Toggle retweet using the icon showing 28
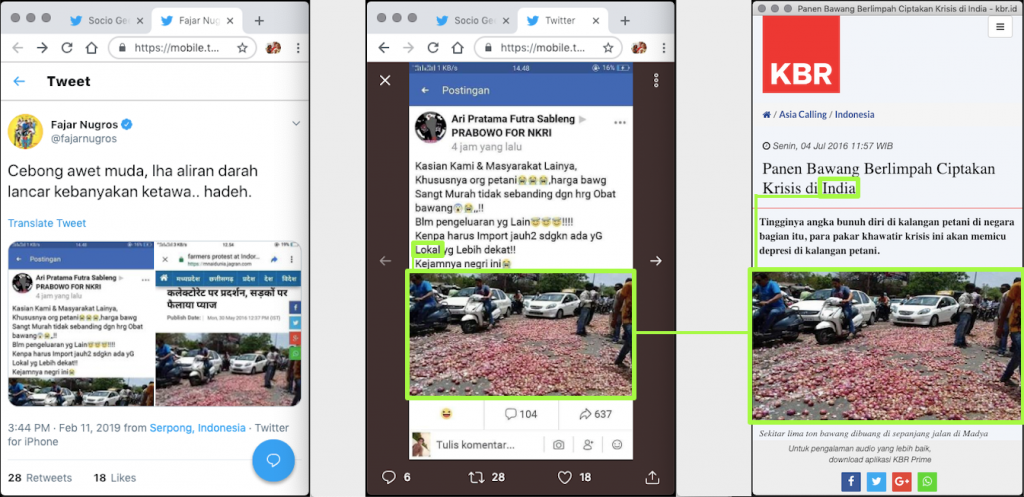This screenshot has width=1024, height=497. [x=477, y=477]
